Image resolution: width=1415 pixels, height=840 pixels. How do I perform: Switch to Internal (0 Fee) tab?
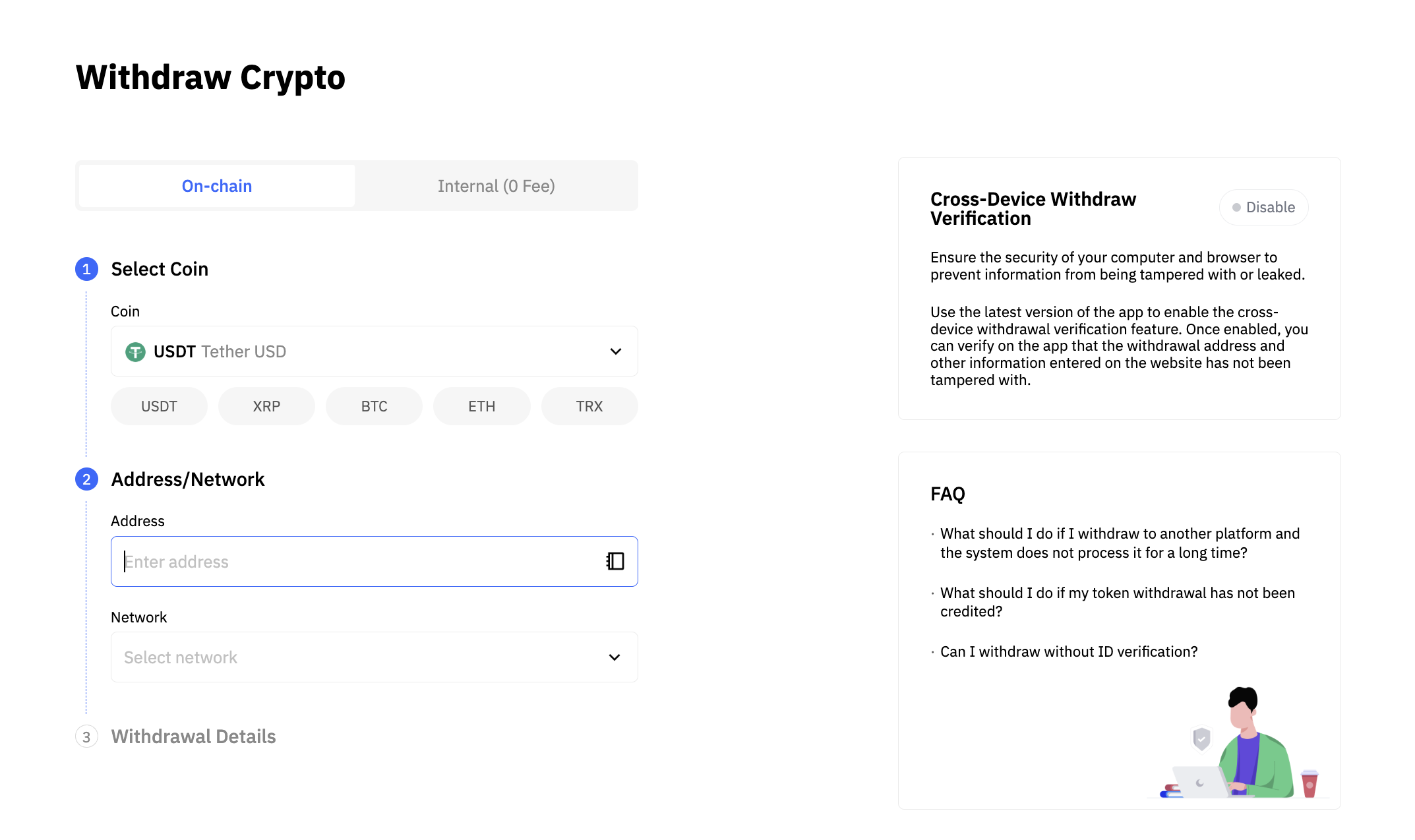coord(496,186)
